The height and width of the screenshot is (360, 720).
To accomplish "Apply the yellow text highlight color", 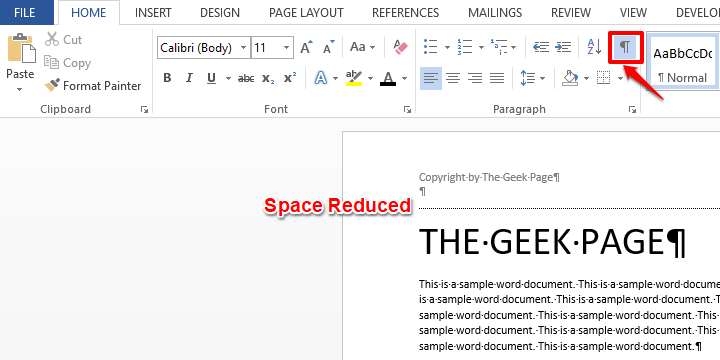I will point(354,78).
